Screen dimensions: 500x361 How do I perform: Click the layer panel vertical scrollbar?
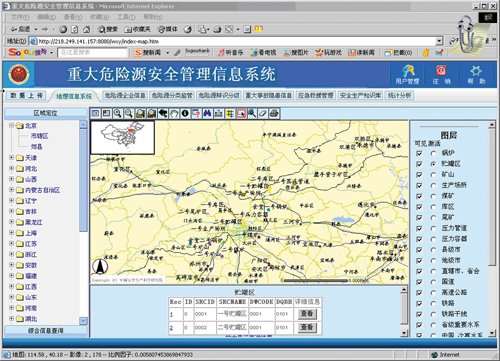(492, 229)
